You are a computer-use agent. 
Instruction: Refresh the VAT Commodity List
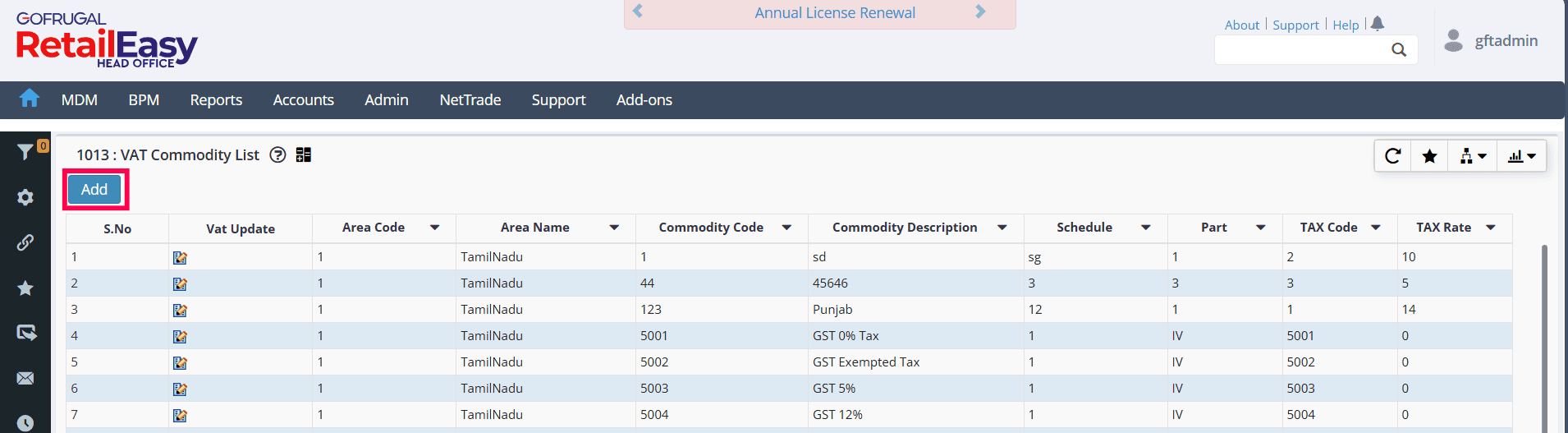tap(1392, 156)
